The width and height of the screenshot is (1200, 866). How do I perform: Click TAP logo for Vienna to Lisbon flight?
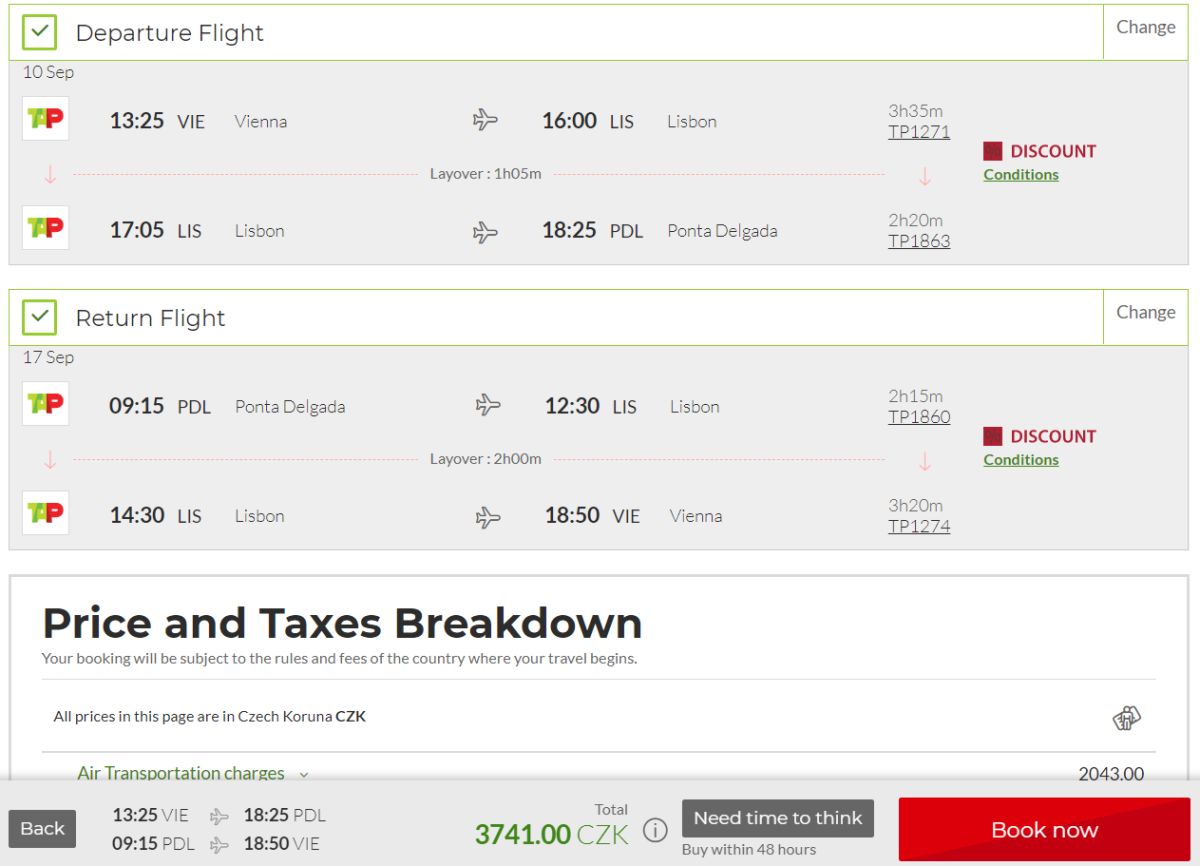click(x=45, y=119)
